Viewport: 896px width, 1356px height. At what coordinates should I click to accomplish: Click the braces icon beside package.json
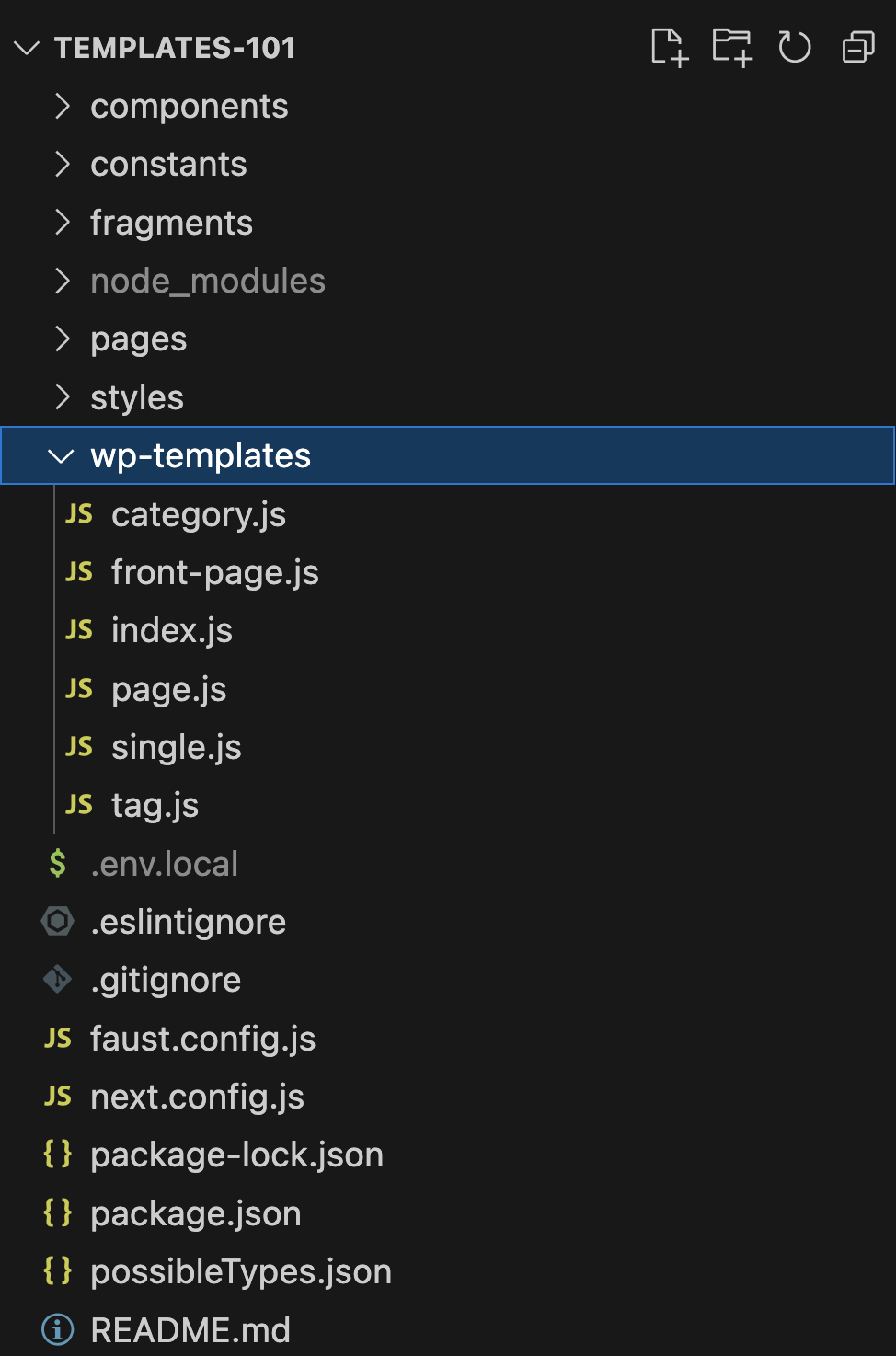click(58, 1212)
